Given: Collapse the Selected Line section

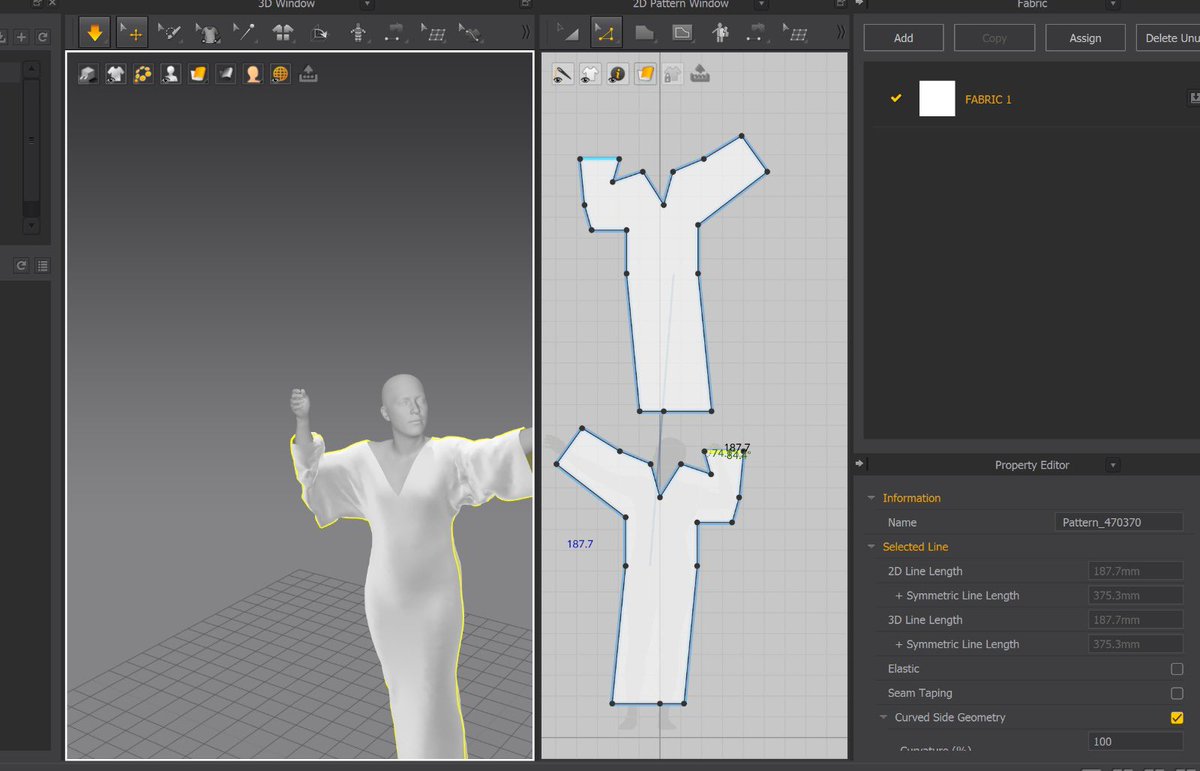Looking at the screenshot, I should [872, 547].
